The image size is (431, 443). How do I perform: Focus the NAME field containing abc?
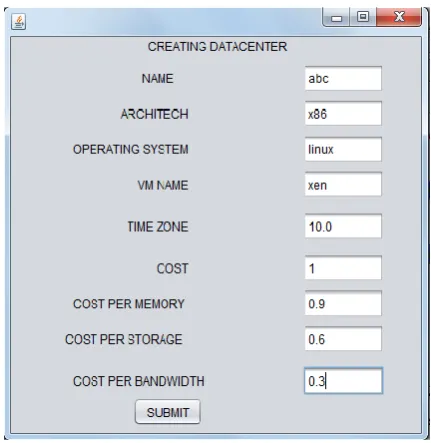[x=343, y=79]
